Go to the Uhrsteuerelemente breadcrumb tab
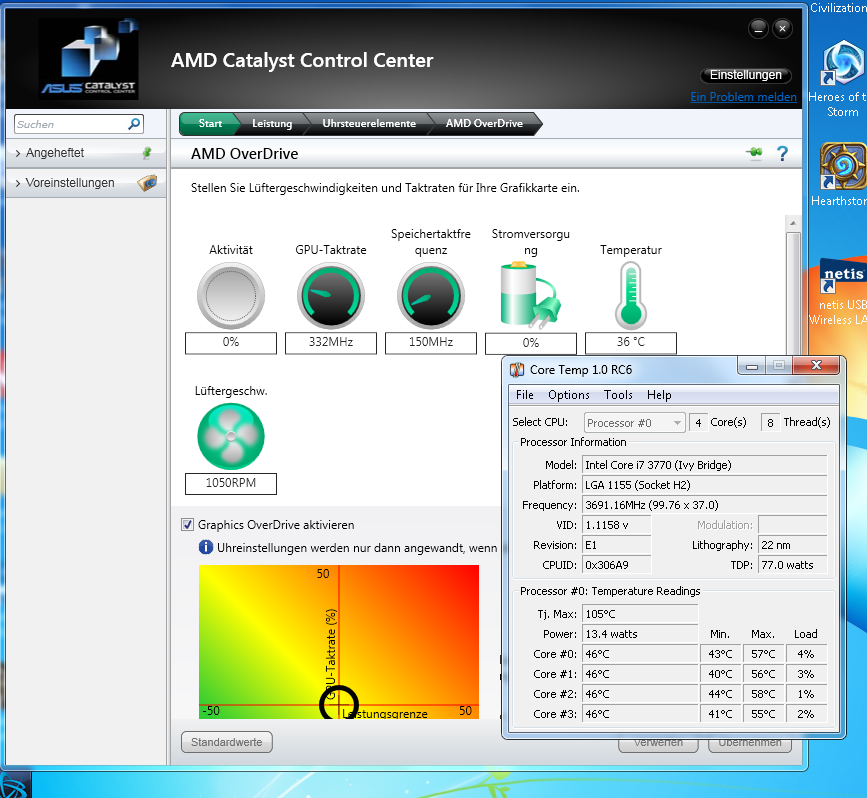This screenshot has width=867, height=798. point(369,123)
